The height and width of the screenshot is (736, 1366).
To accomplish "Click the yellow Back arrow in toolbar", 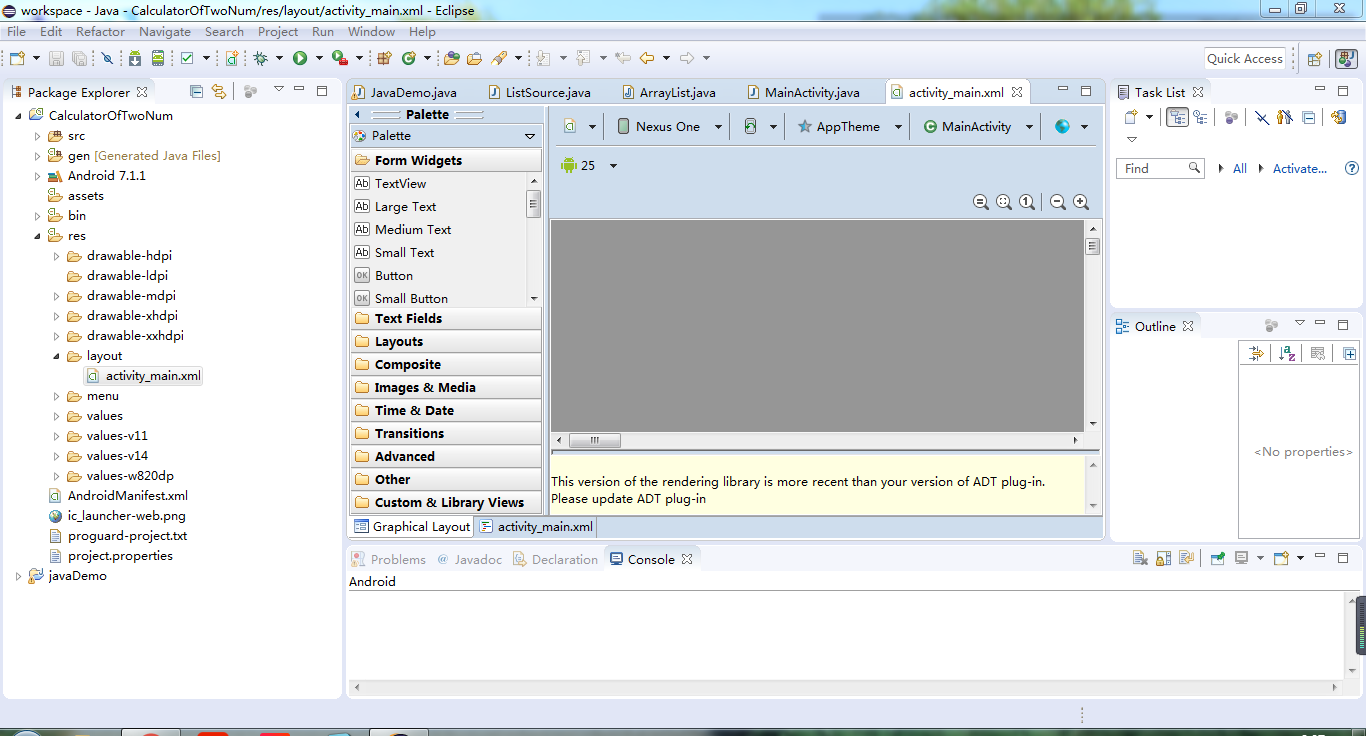I will coord(646,58).
